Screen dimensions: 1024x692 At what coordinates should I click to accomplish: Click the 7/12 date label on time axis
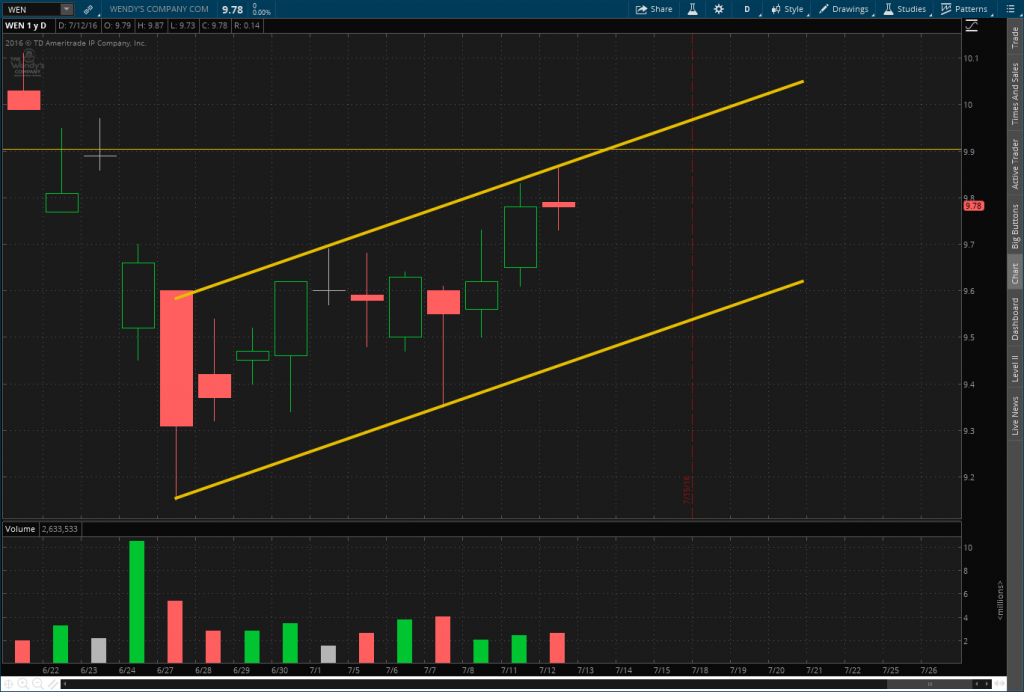pos(547,670)
